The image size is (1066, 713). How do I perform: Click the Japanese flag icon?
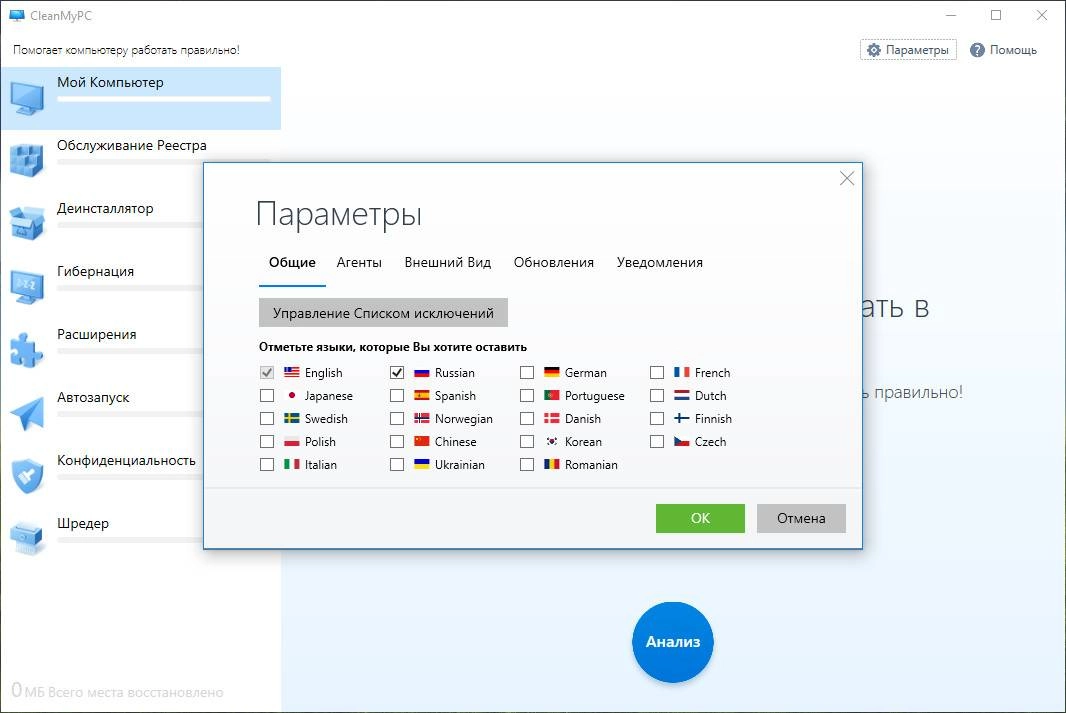292,396
